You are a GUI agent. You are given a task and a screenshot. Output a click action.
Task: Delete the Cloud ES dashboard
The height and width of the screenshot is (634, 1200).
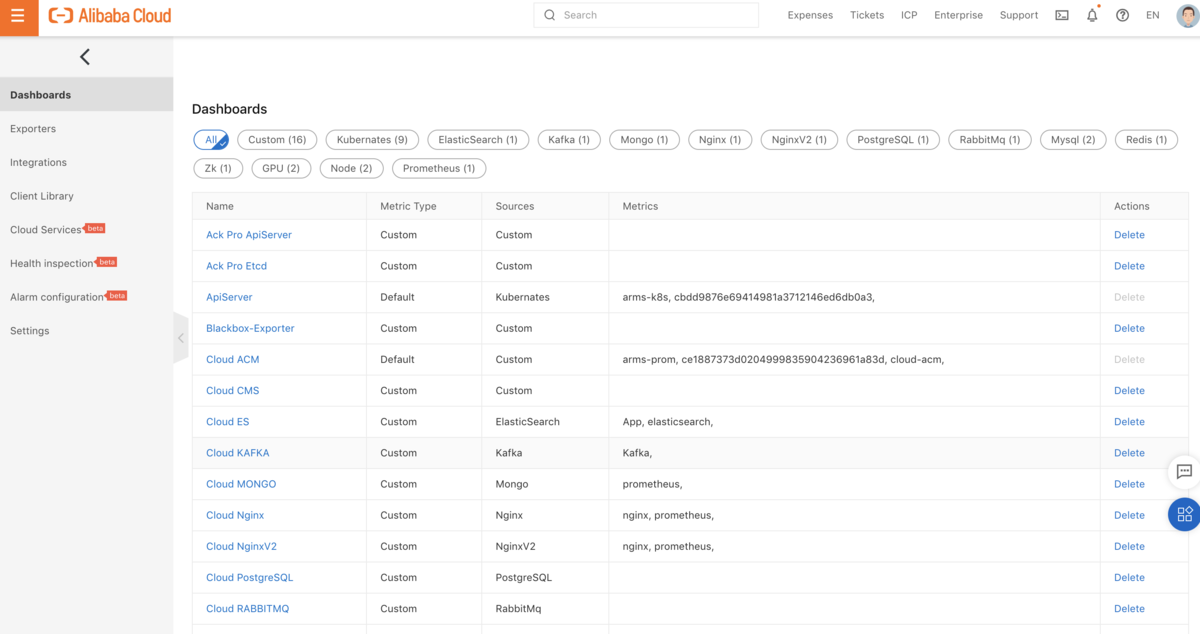[1129, 421]
